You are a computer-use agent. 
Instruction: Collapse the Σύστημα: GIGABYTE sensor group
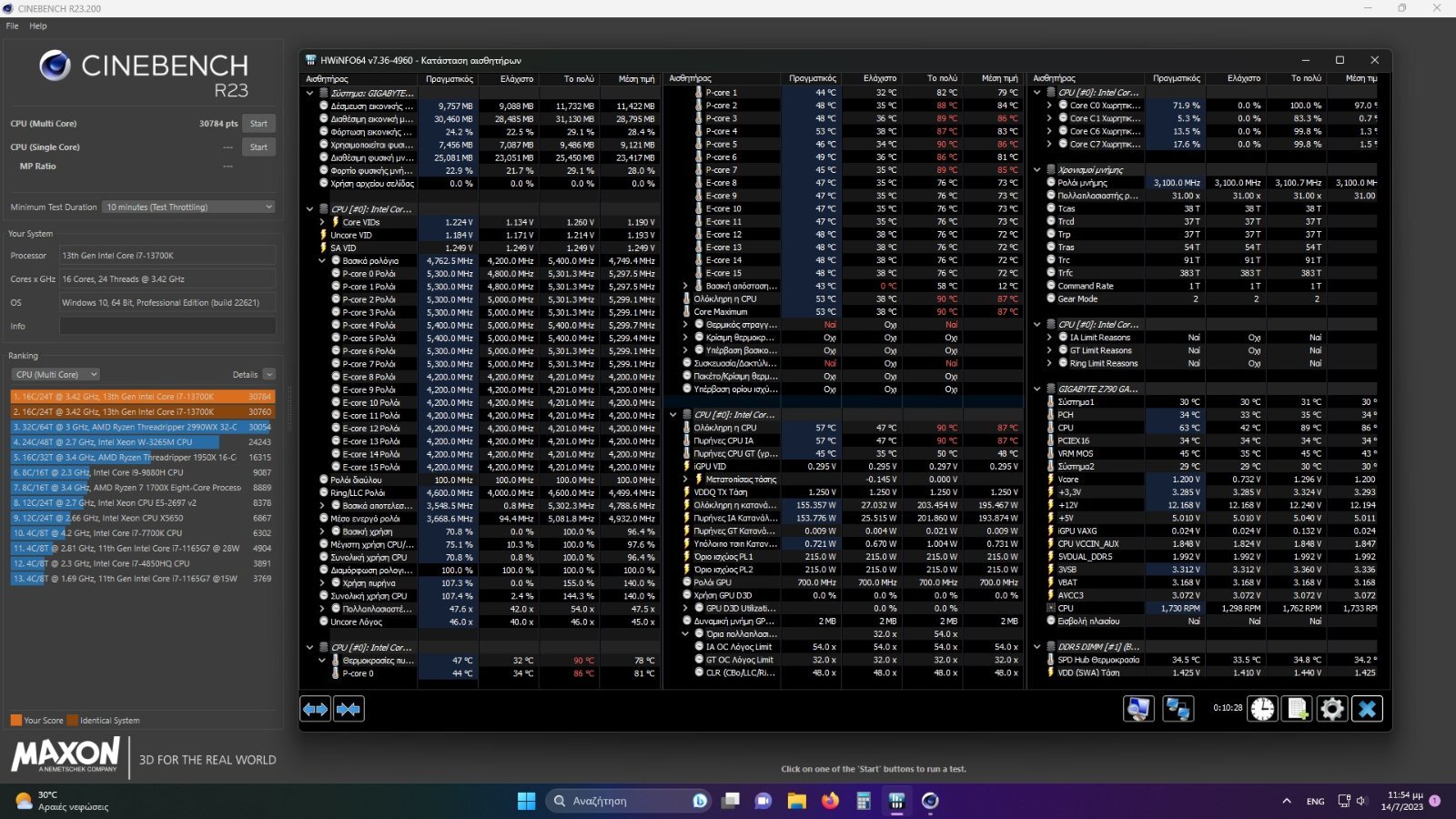[x=309, y=93]
